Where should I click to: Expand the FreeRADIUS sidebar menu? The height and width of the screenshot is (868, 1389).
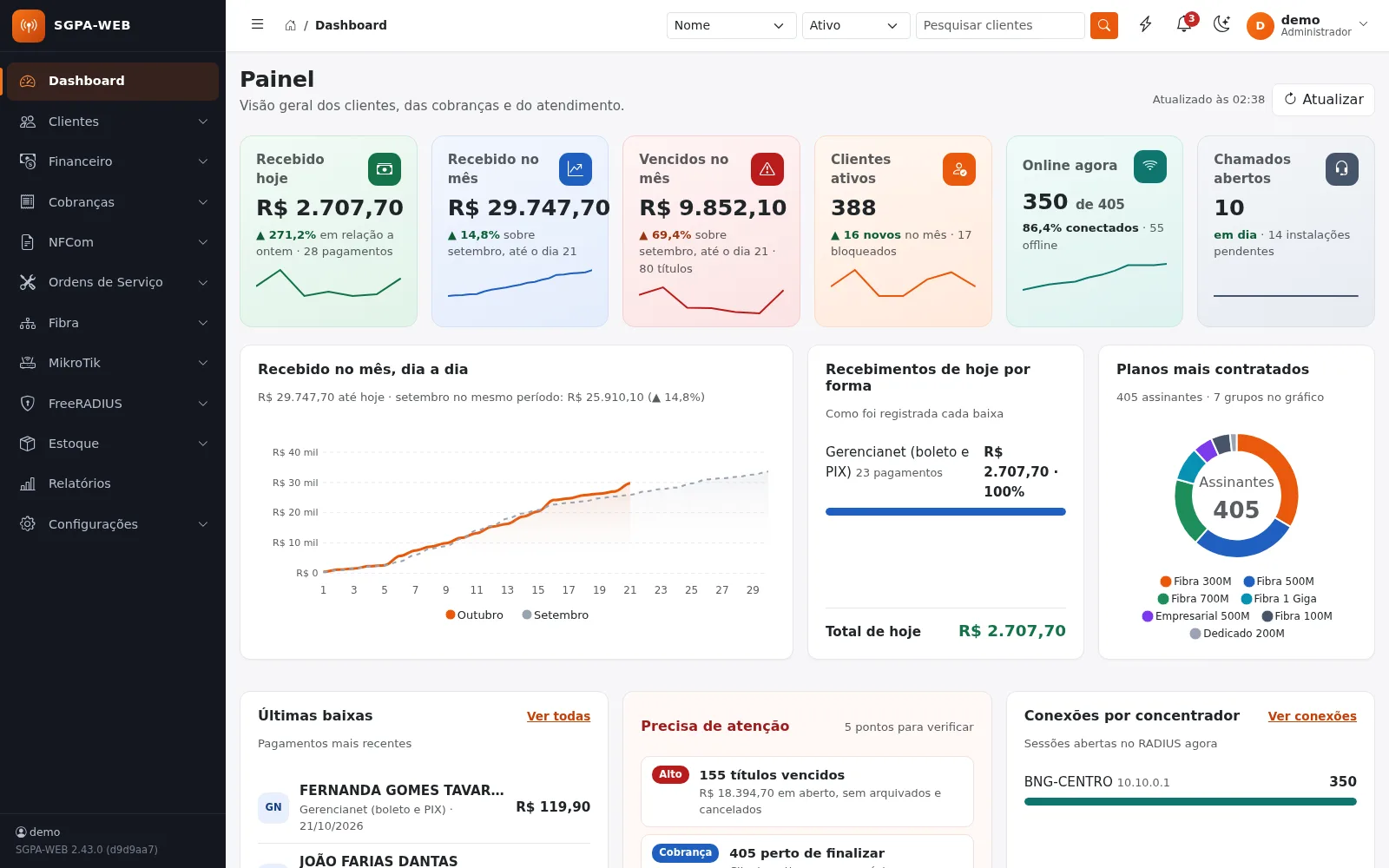(113, 404)
